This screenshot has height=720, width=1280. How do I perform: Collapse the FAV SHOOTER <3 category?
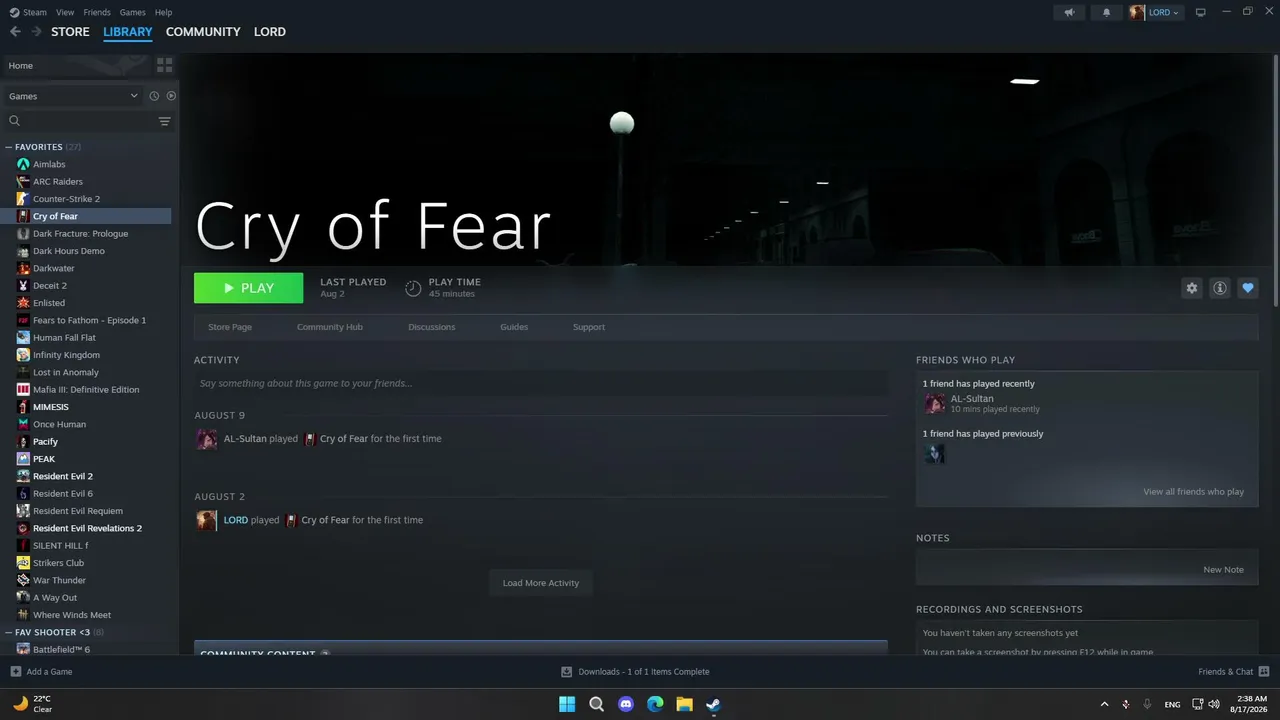point(9,632)
